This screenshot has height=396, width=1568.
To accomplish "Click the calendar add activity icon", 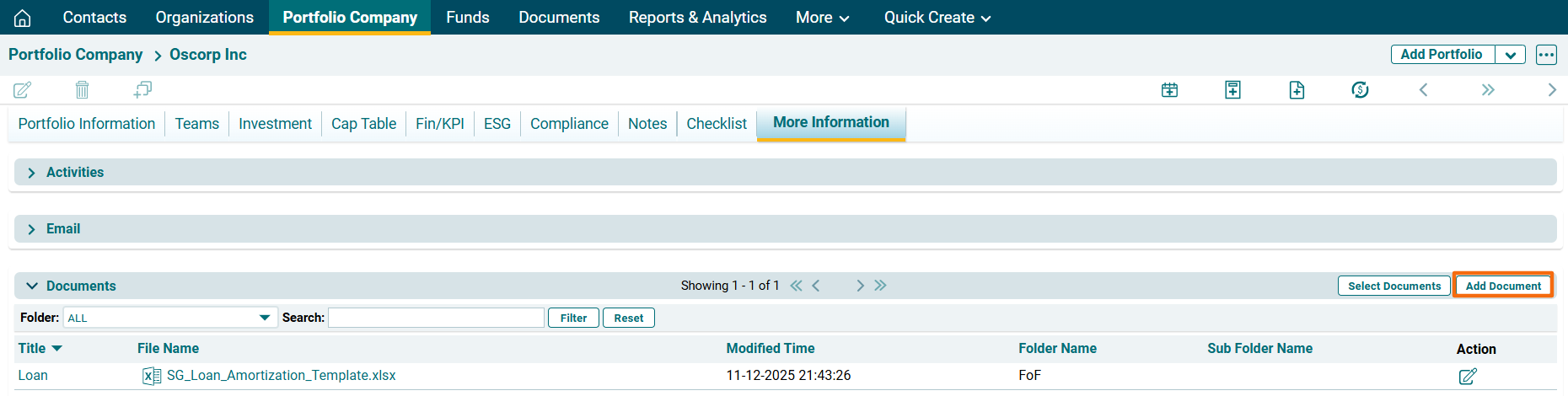I will click(x=1169, y=90).
